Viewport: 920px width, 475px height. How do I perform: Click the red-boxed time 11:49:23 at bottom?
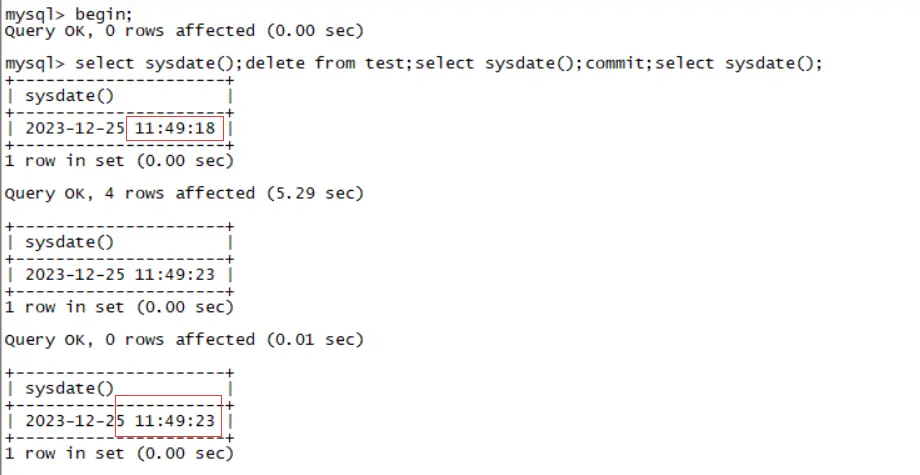[176, 421]
